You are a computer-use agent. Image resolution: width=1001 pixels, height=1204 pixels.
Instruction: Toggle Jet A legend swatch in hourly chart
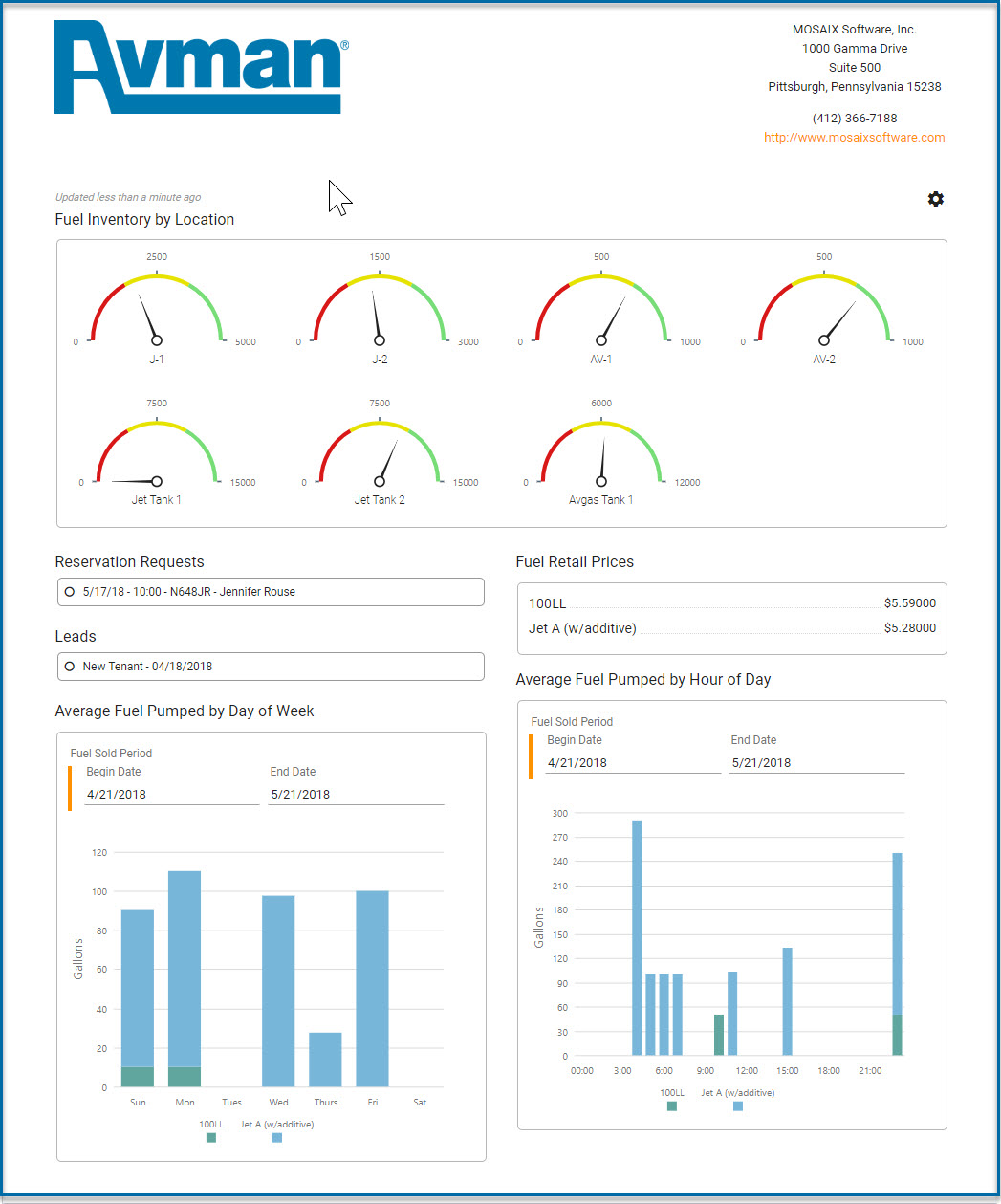pos(738,1106)
